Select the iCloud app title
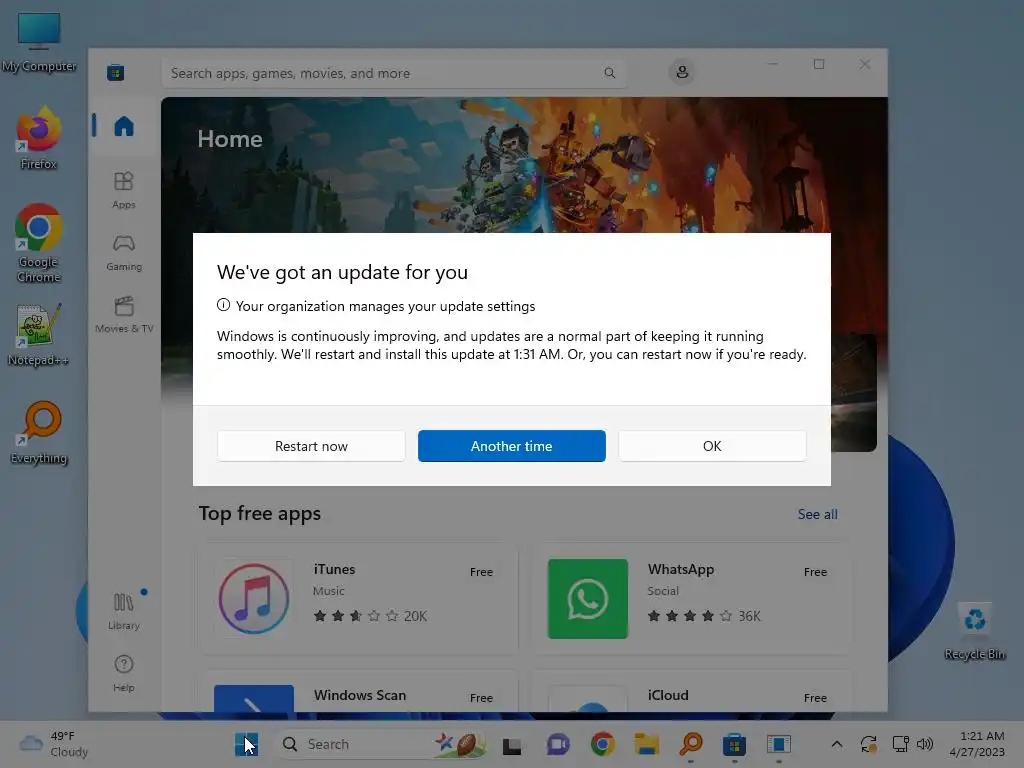 pyautogui.click(x=668, y=695)
